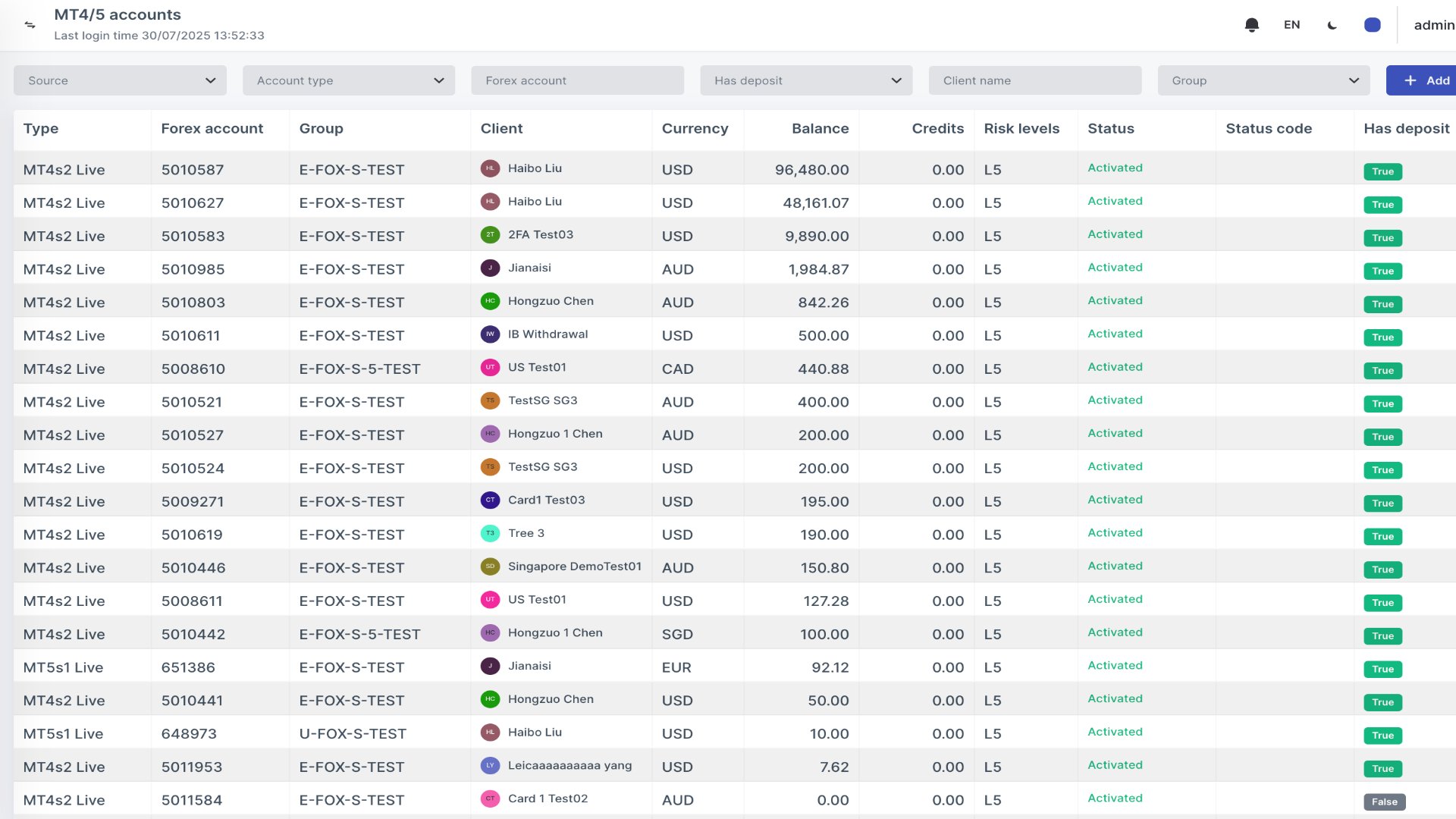Click Jianaisi avatar in account 5010985 row
Screen dimensions: 1456x819
tap(490, 268)
